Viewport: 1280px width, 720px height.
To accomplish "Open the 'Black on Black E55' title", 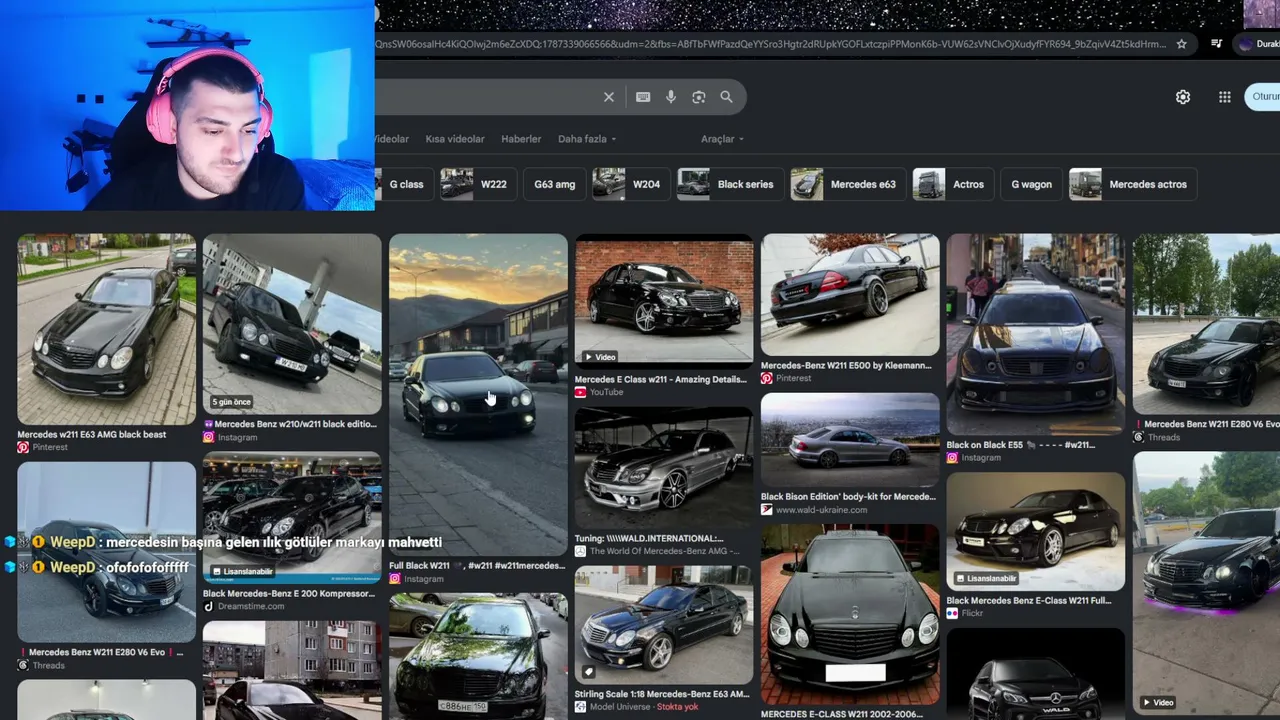I will click(x=1020, y=444).
